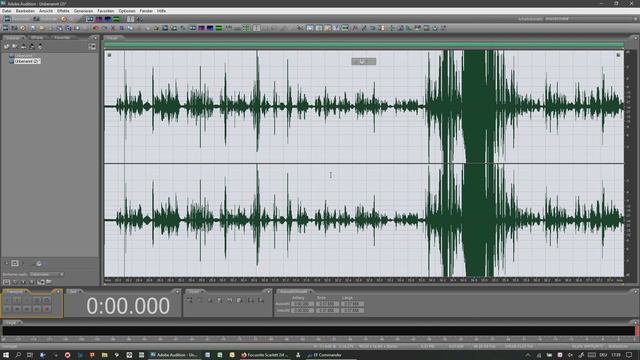The width and height of the screenshot is (640, 360).
Task: Jump to end with transport button
Action: tap(37, 309)
